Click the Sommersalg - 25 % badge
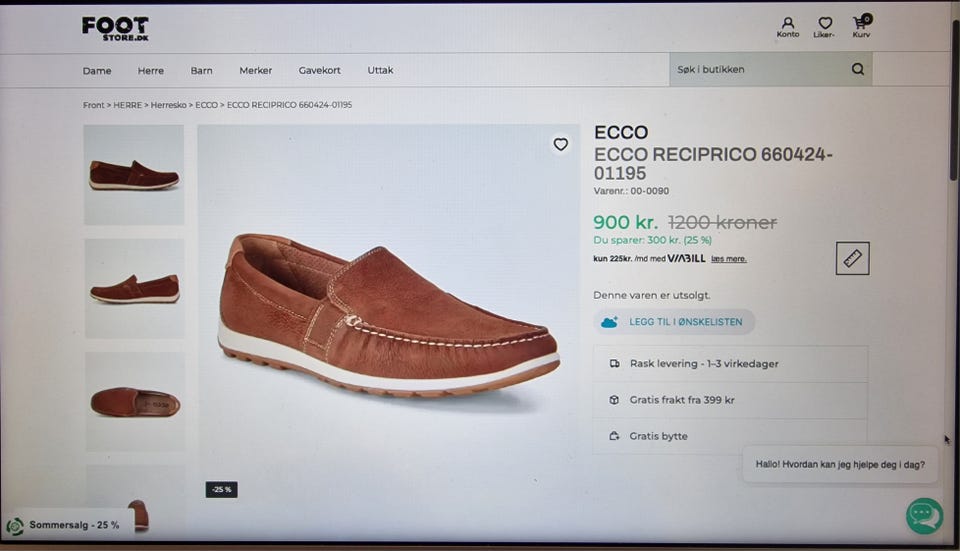The image size is (960, 551). coord(64,525)
